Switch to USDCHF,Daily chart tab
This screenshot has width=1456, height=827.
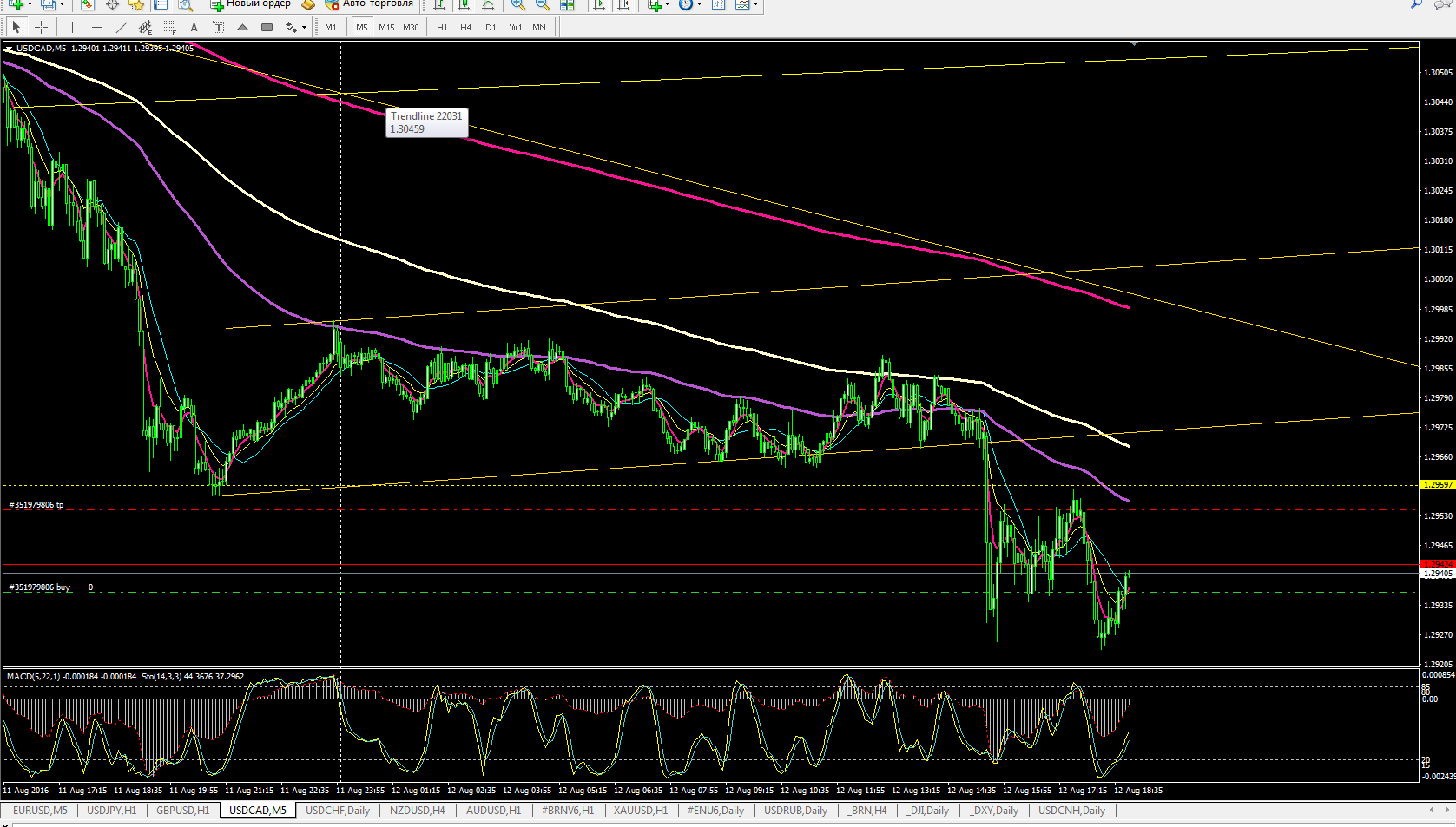[x=338, y=811]
